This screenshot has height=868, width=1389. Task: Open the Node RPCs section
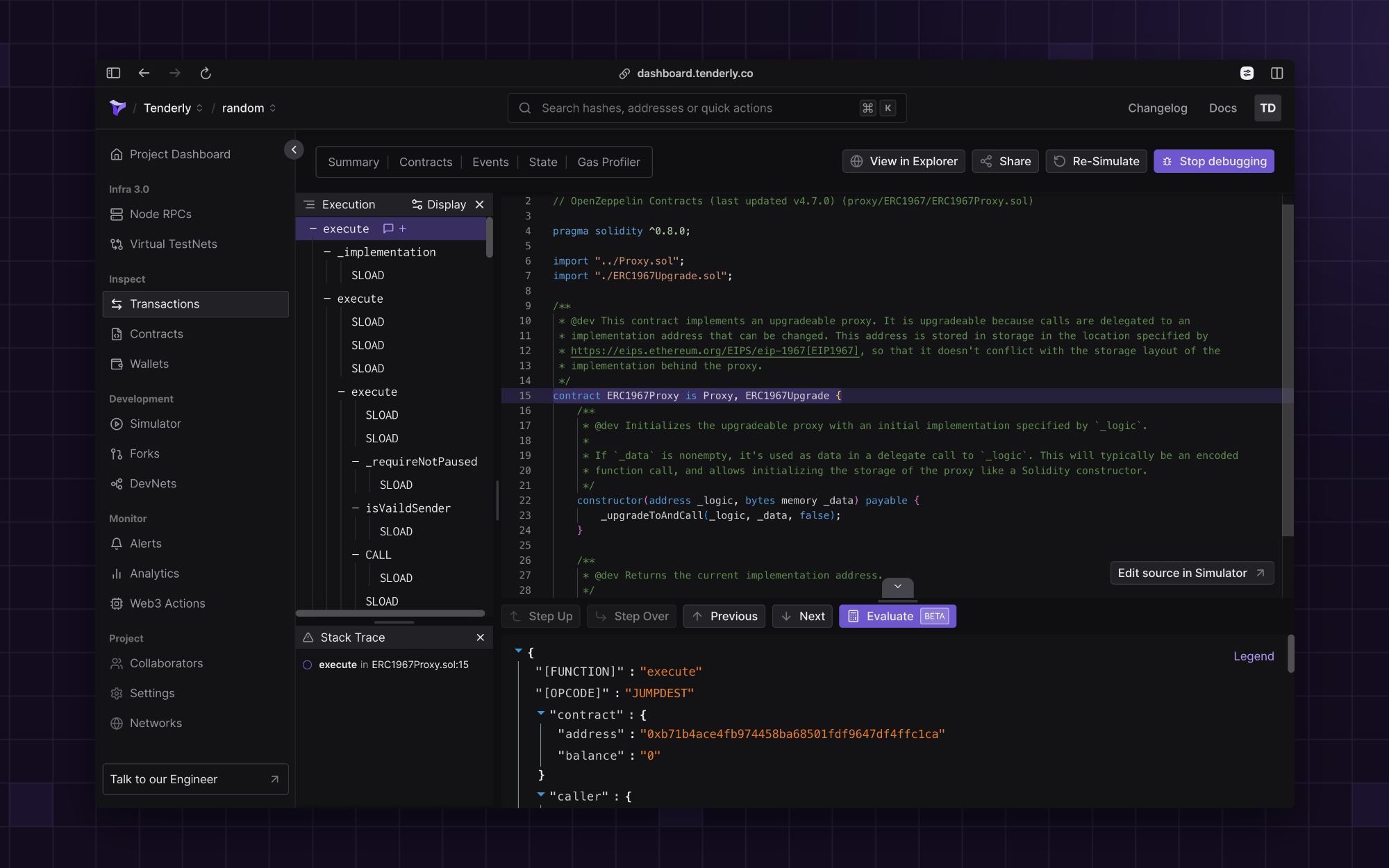click(x=160, y=214)
